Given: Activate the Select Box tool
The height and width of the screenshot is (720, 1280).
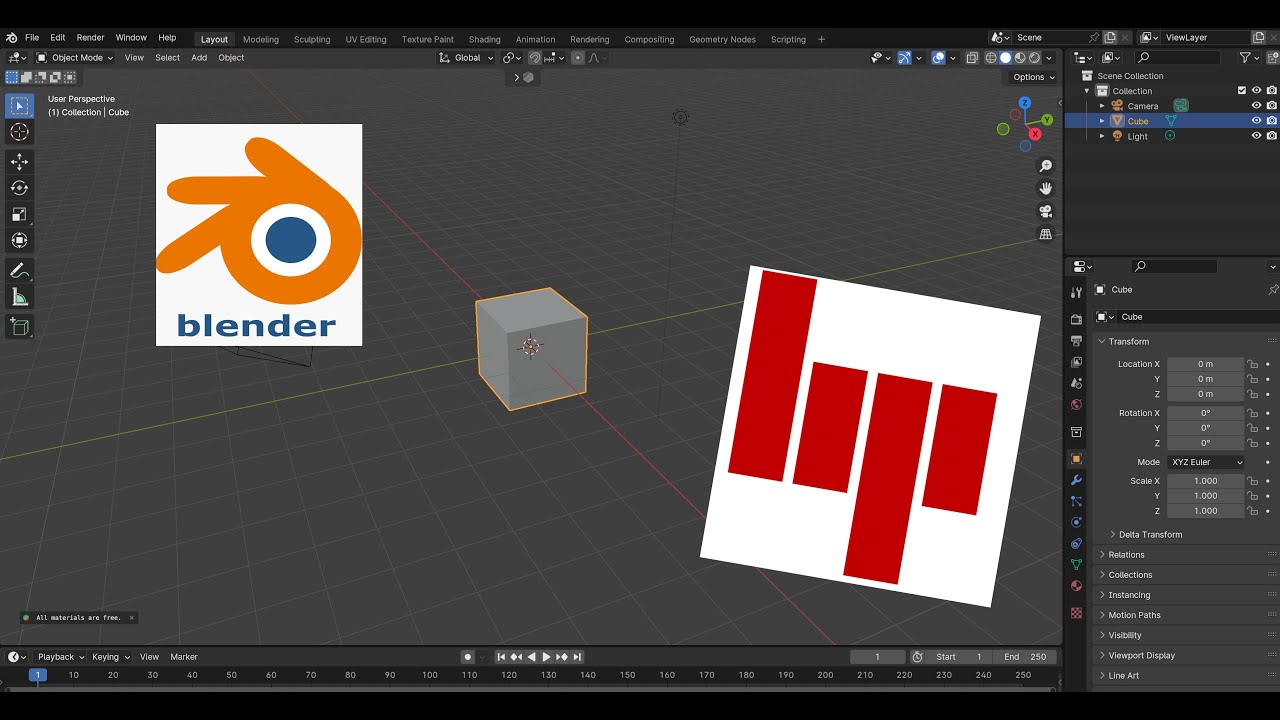Looking at the screenshot, I should coord(19,106).
